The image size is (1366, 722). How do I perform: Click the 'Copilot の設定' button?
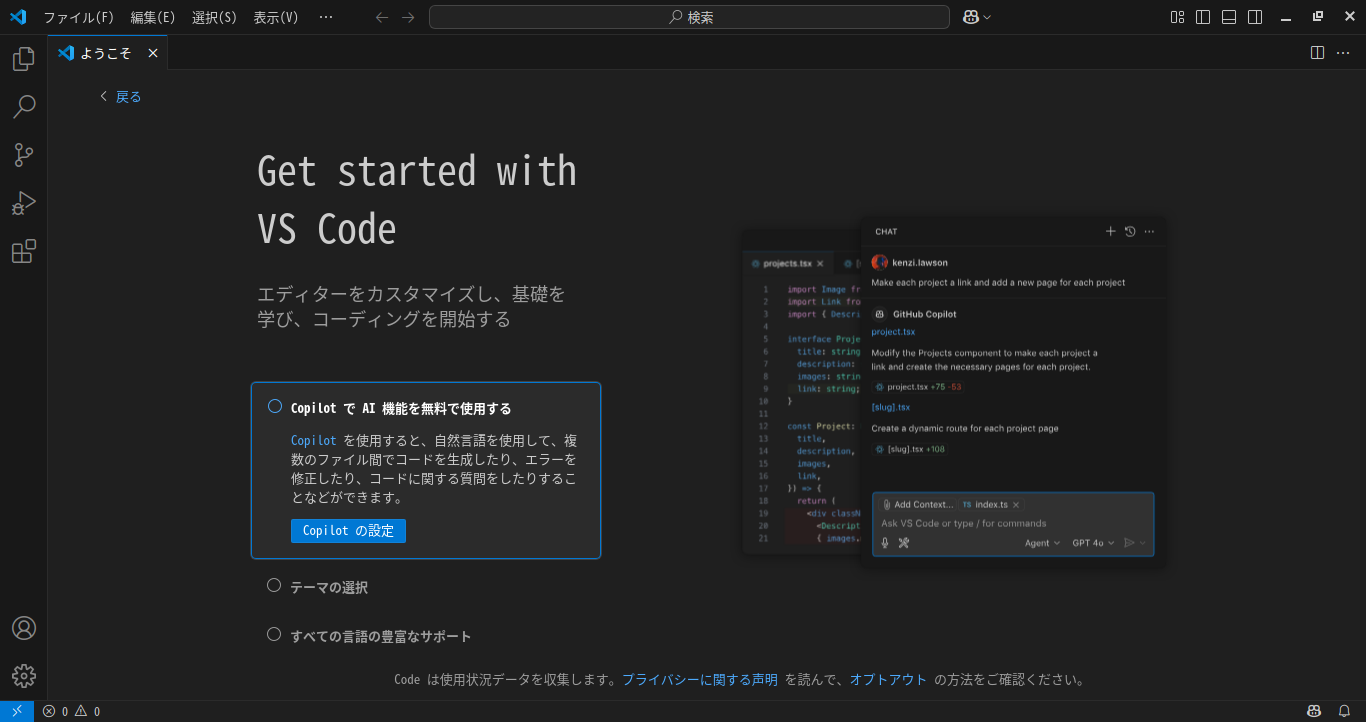pos(348,531)
